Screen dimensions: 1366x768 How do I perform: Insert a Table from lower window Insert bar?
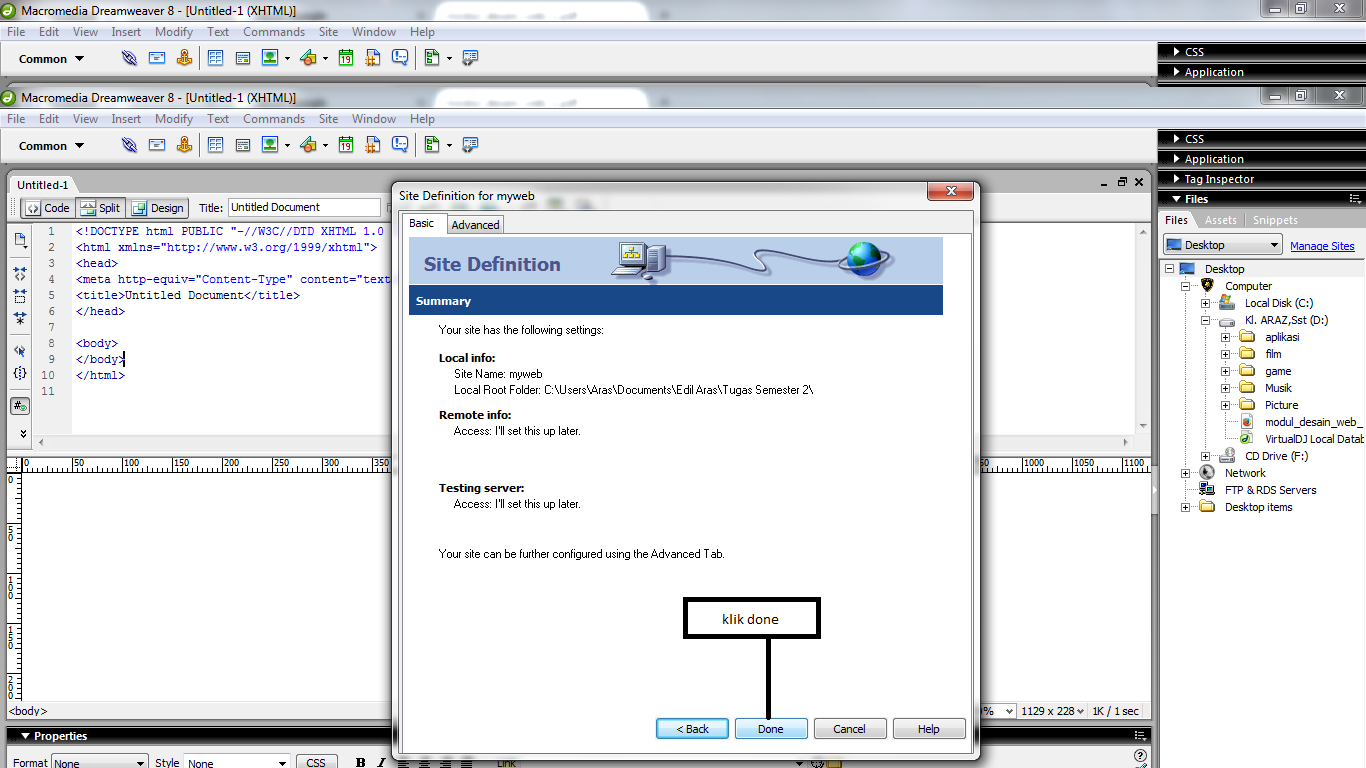tap(215, 145)
